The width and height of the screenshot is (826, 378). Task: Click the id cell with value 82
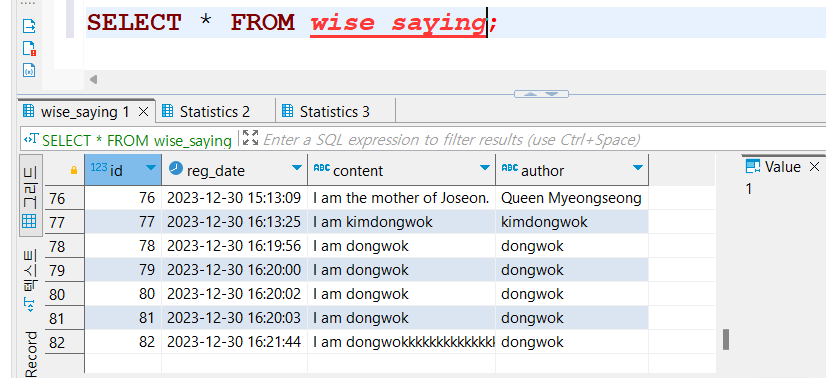coord(123,342)
